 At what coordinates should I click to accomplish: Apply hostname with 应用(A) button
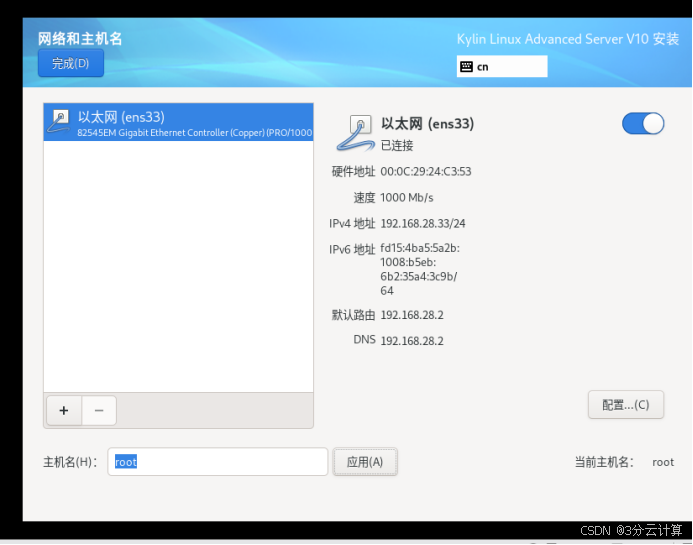[365, 462]
